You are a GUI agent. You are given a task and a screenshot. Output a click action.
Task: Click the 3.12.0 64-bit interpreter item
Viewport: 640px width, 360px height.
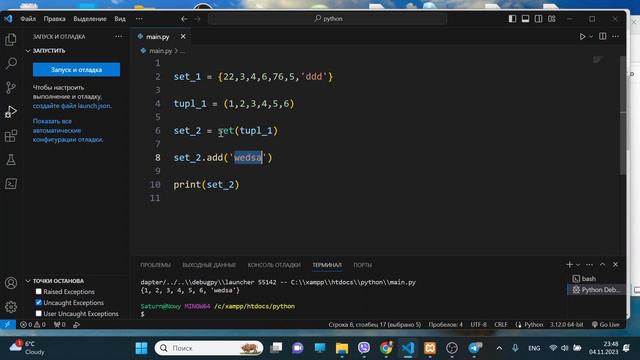(567, 324)
